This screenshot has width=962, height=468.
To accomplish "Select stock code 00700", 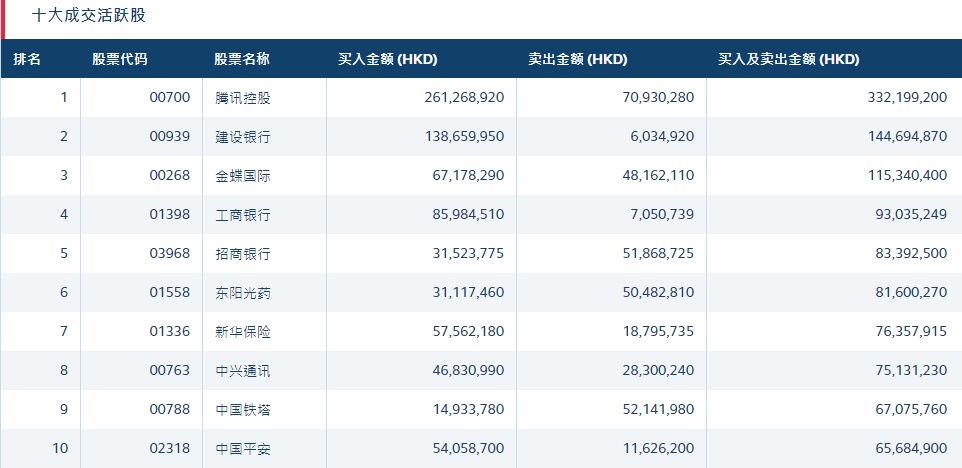I will [x=170, y=97].
